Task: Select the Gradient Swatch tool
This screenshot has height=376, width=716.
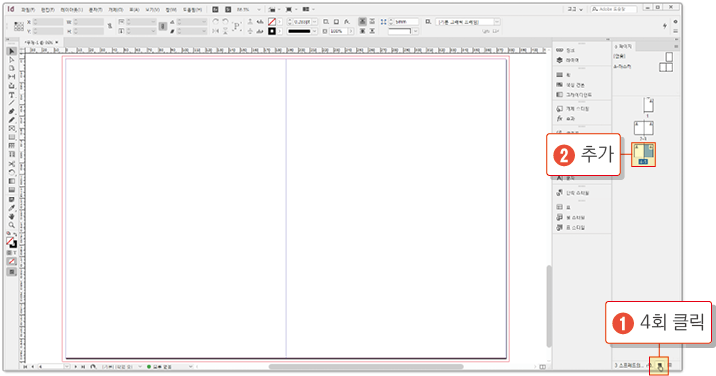Action: pyautogui.click(x=12, y=181)
